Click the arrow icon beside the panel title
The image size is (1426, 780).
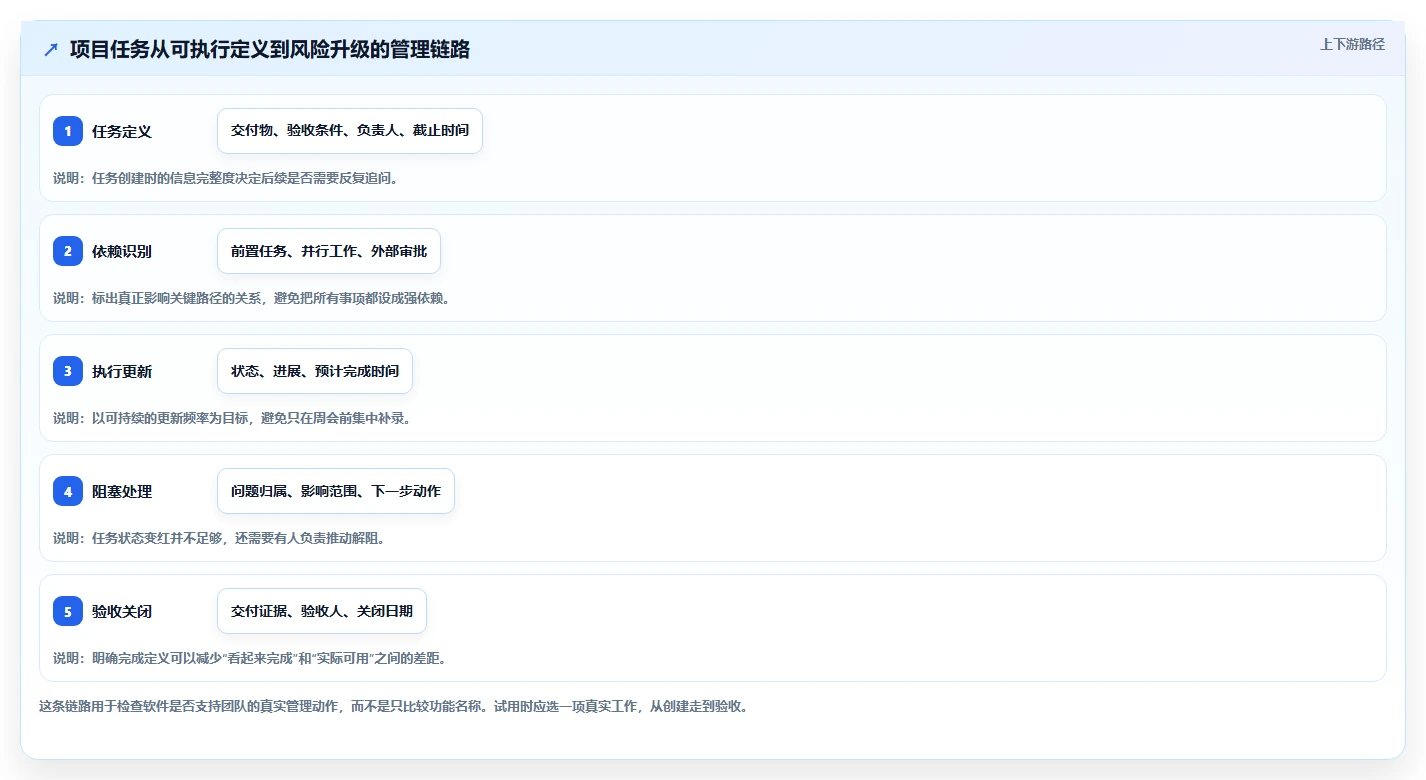click(x=51, y=49)
